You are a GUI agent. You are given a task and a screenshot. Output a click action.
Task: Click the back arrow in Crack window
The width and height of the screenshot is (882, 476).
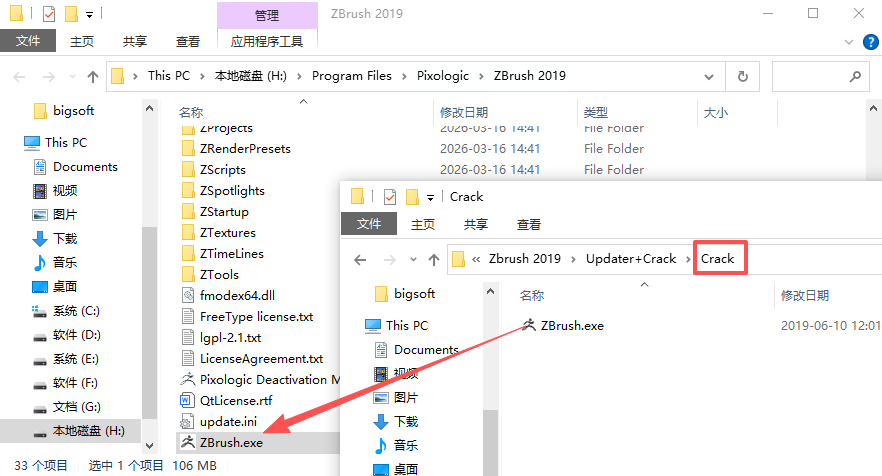[x=360, y=259]
